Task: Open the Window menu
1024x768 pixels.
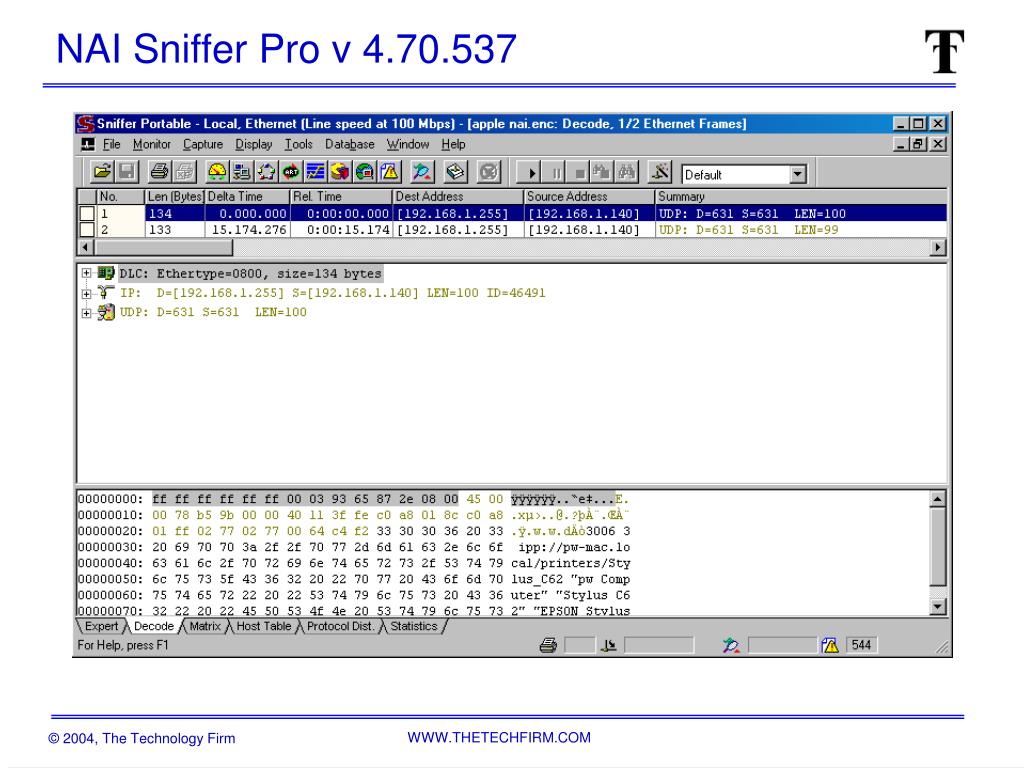Action: tap(408, 144)
